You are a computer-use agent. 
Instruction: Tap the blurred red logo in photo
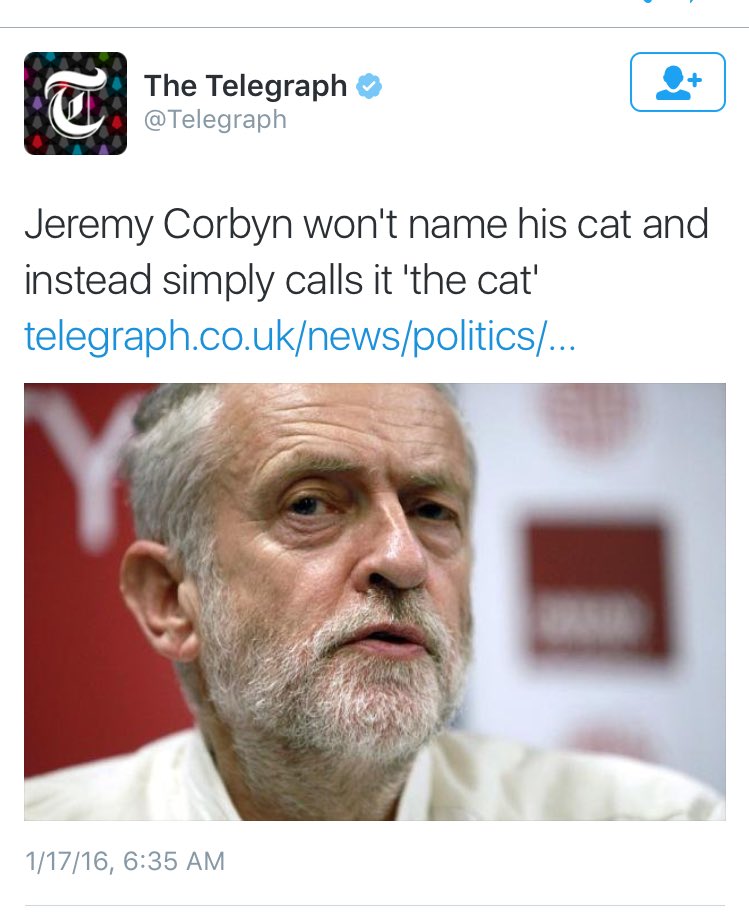[x=597, y=591]
